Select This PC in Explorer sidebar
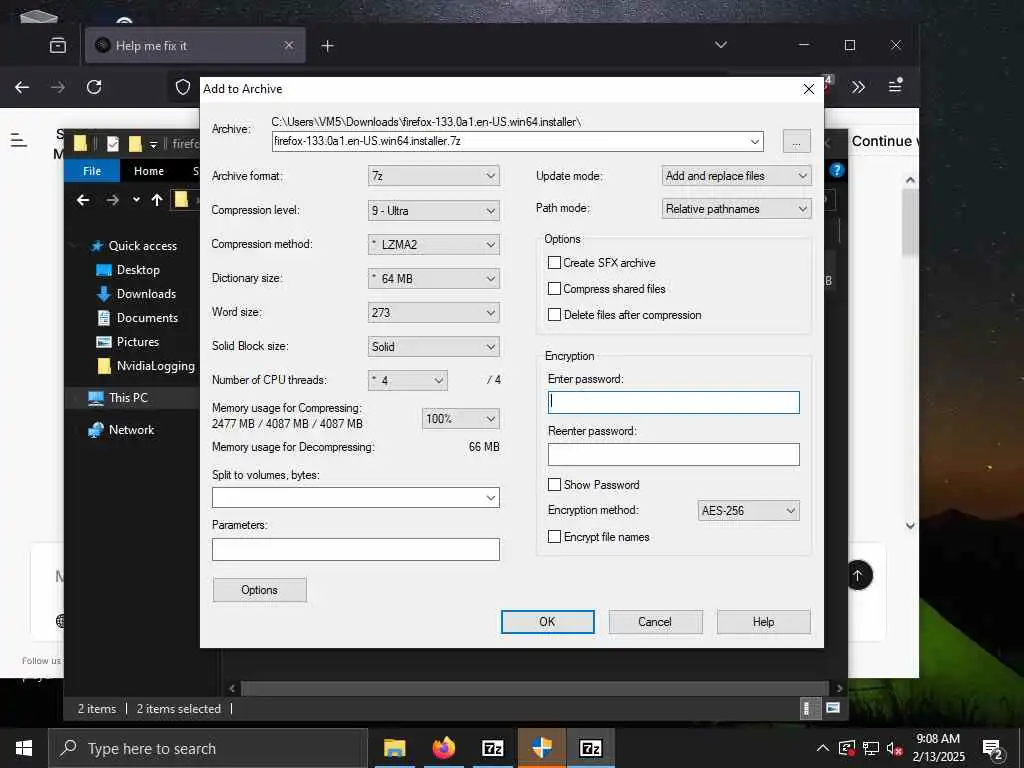The width and height of the screenshot is (1024, 768). [x=128, y=398]
